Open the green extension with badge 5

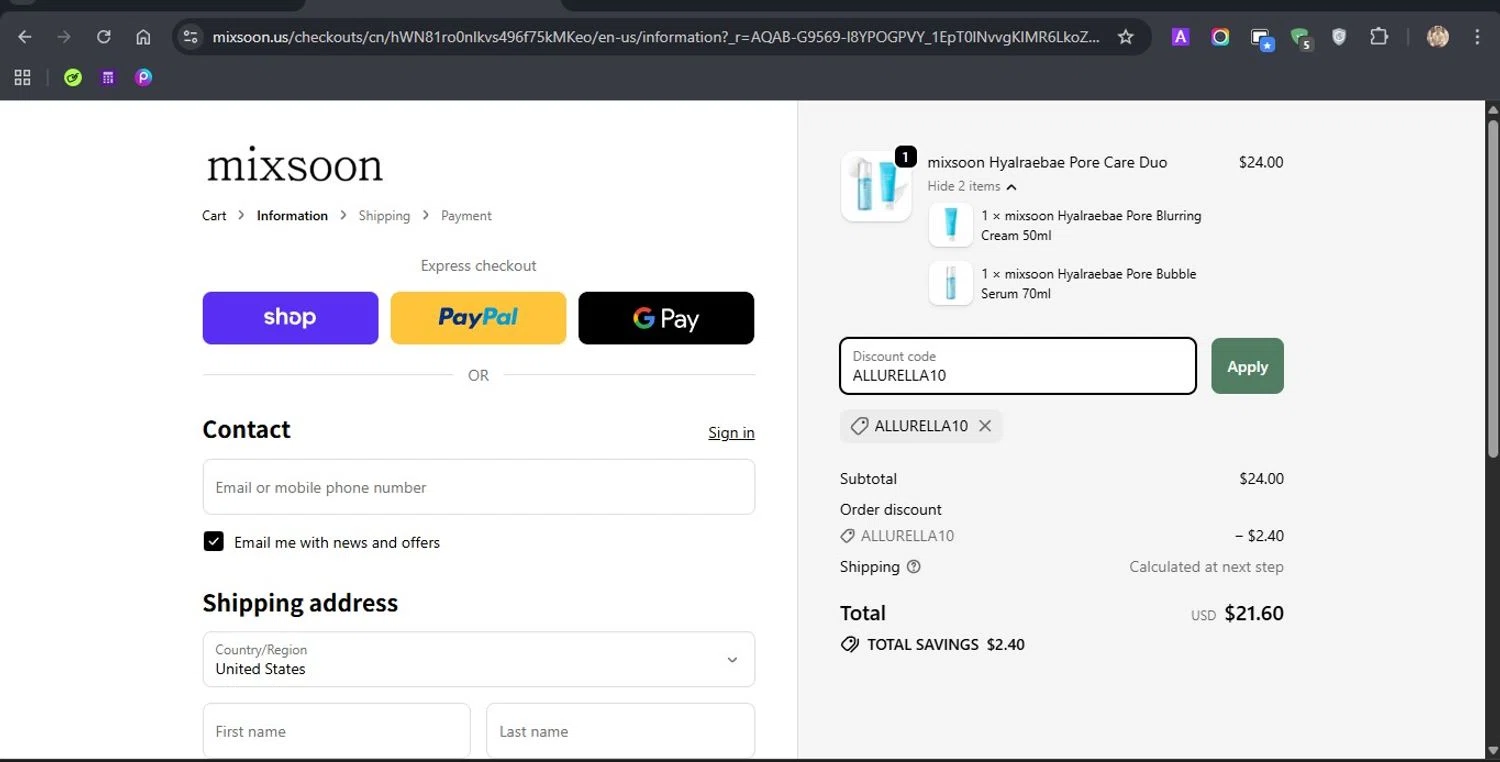tap(1301, 38)
